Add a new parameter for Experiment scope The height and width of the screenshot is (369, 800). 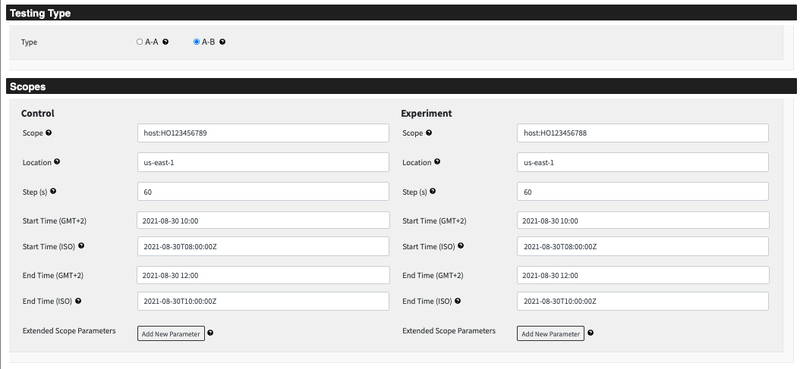point(551,334)
